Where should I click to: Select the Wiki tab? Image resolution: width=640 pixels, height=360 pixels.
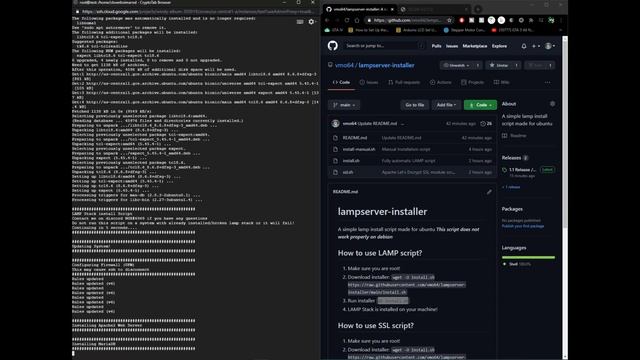(x=501, y=82)
